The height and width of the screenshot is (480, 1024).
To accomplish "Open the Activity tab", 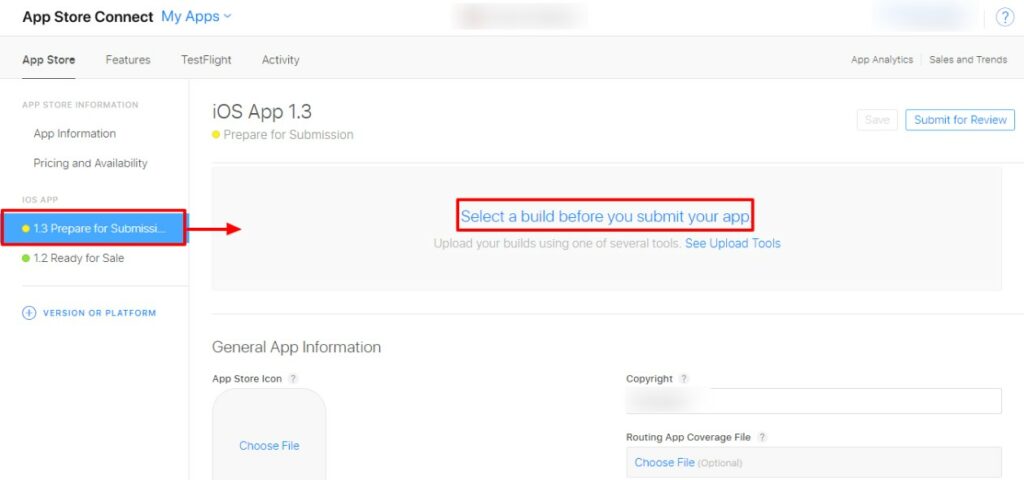I will pos(281,59).
